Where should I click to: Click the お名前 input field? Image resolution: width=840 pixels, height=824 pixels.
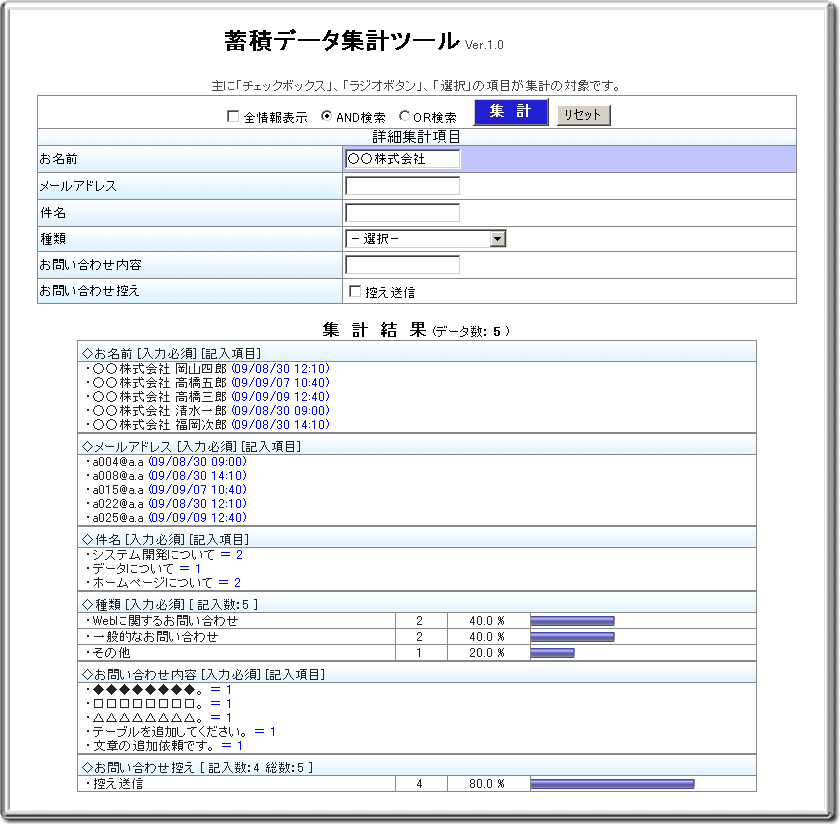click(402, 159)
